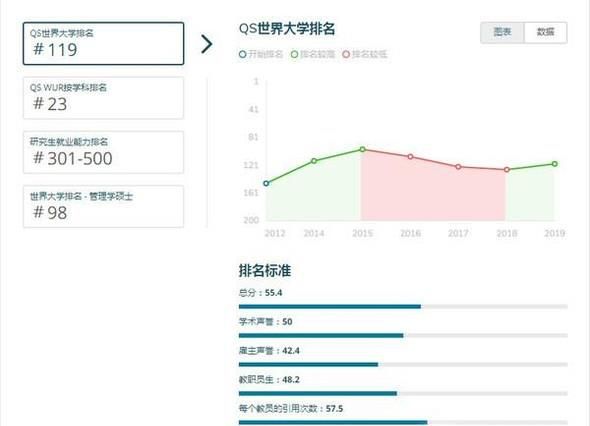
Task: Click the 雇主声誉 42.4 score bar
Action: pos(403,364)
